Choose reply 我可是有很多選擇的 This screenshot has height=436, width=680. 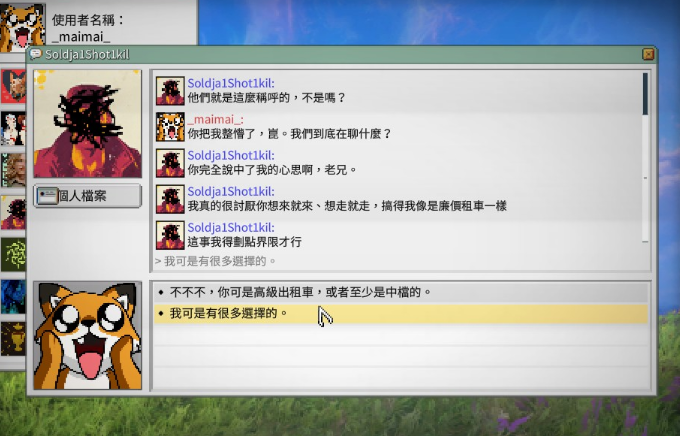tap(401, 313)
